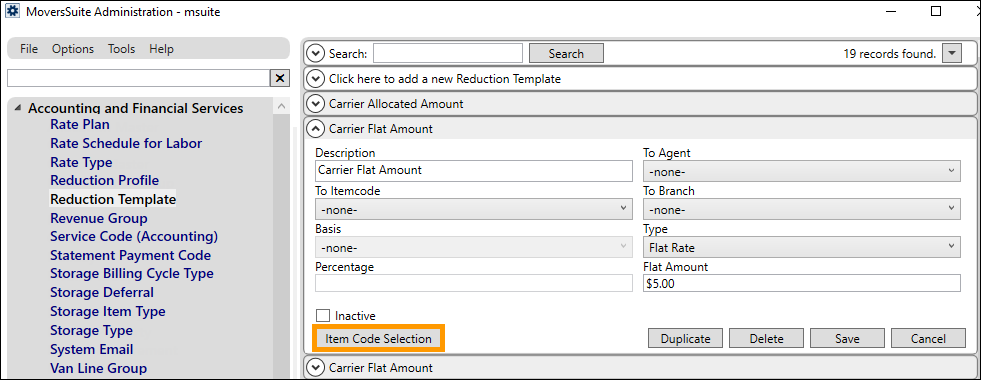Click the disabled Basis dropdown
Image resolution: width=981 pixels, height=380 pixels.
[x=474, y=247]
